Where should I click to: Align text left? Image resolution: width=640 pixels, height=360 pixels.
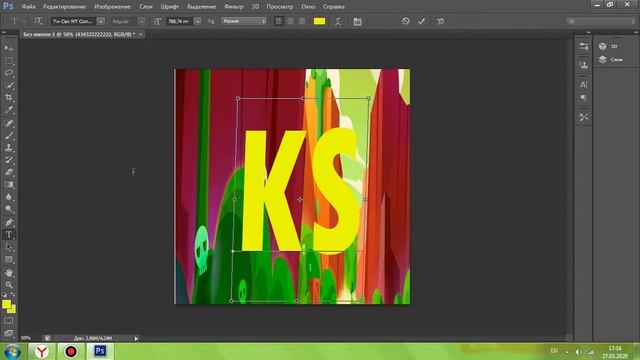(279, 21)
